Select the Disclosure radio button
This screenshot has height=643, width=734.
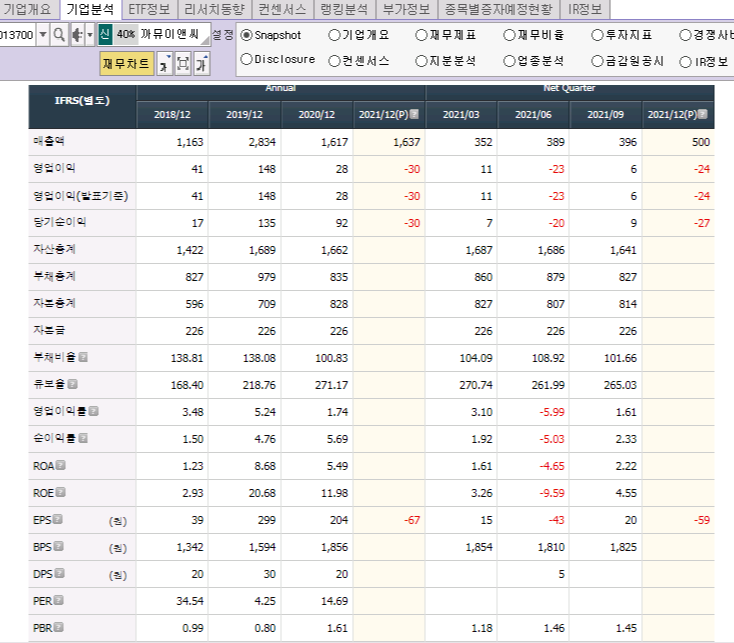(246, 59)
